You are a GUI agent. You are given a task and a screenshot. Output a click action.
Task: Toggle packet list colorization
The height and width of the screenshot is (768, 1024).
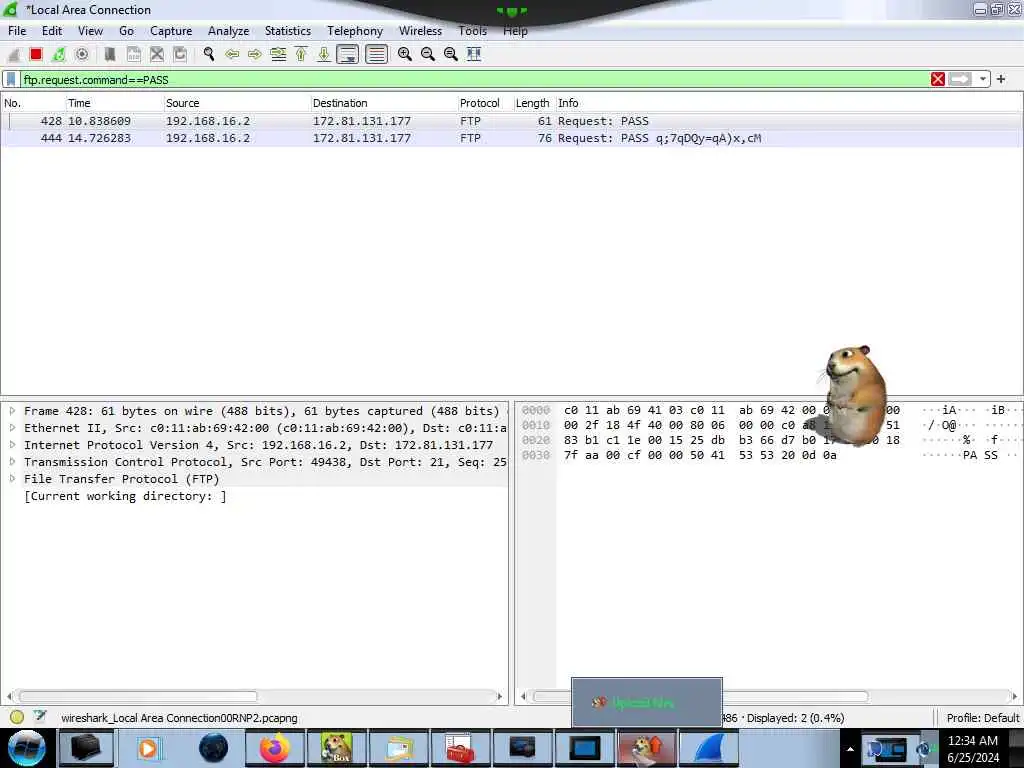[376, 54]
